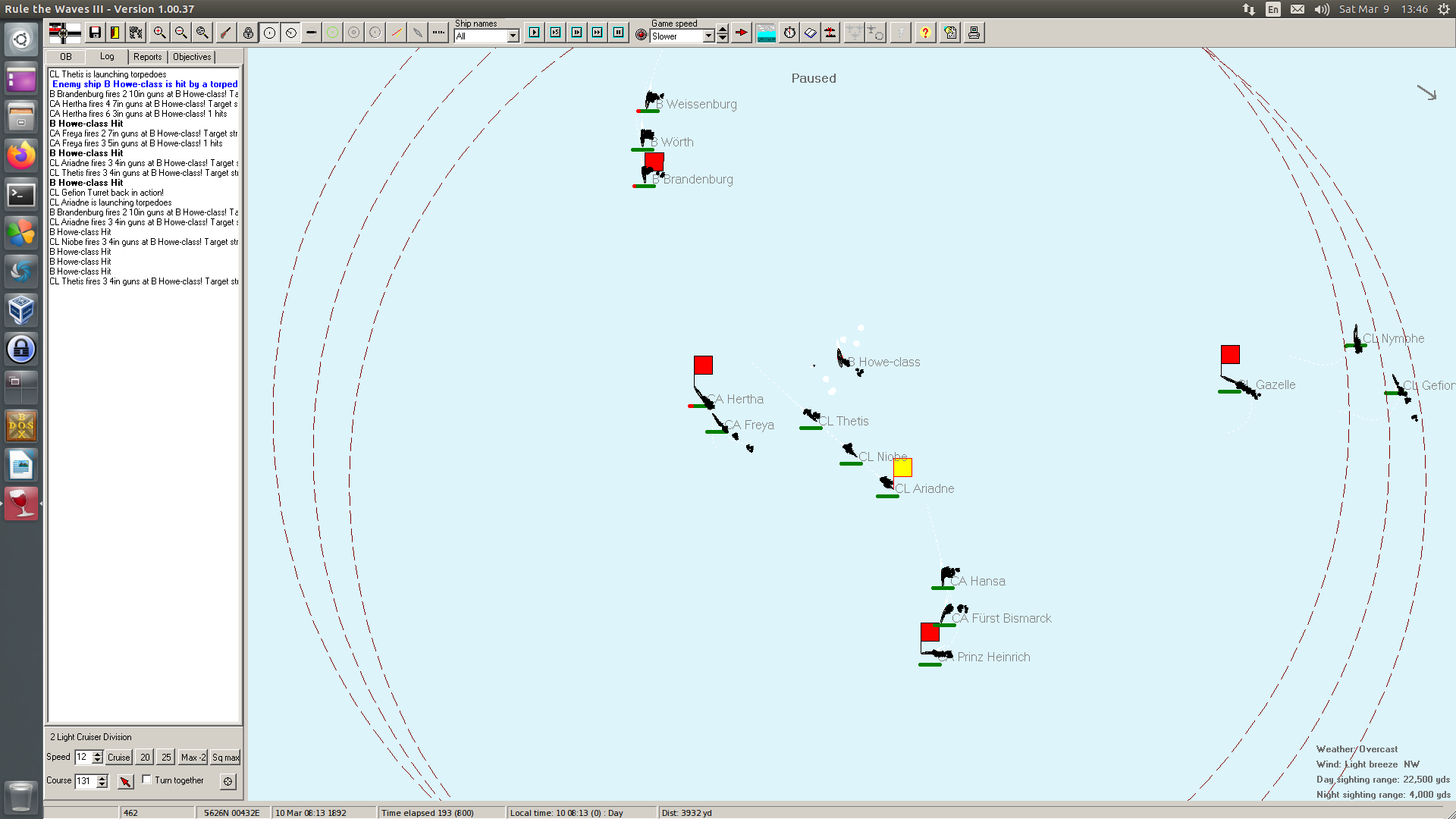Click the step-forward play button

577,33
